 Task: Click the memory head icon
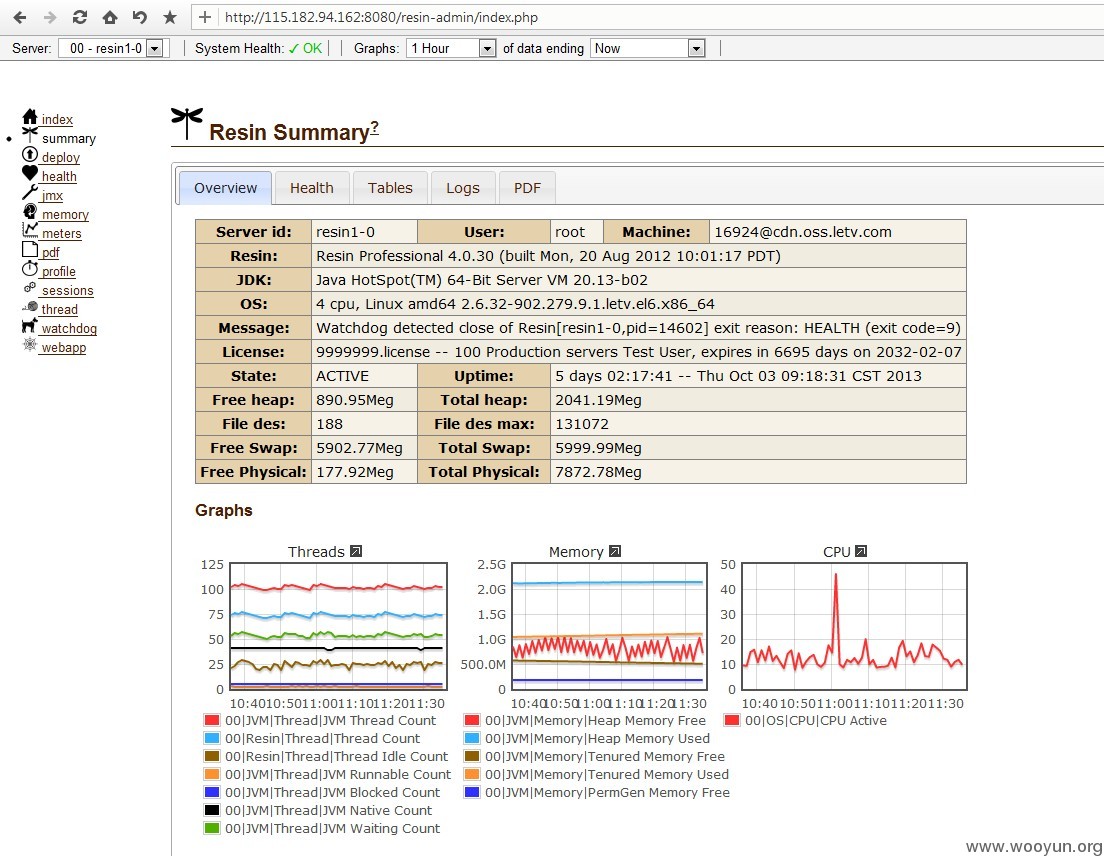(30, 211)
